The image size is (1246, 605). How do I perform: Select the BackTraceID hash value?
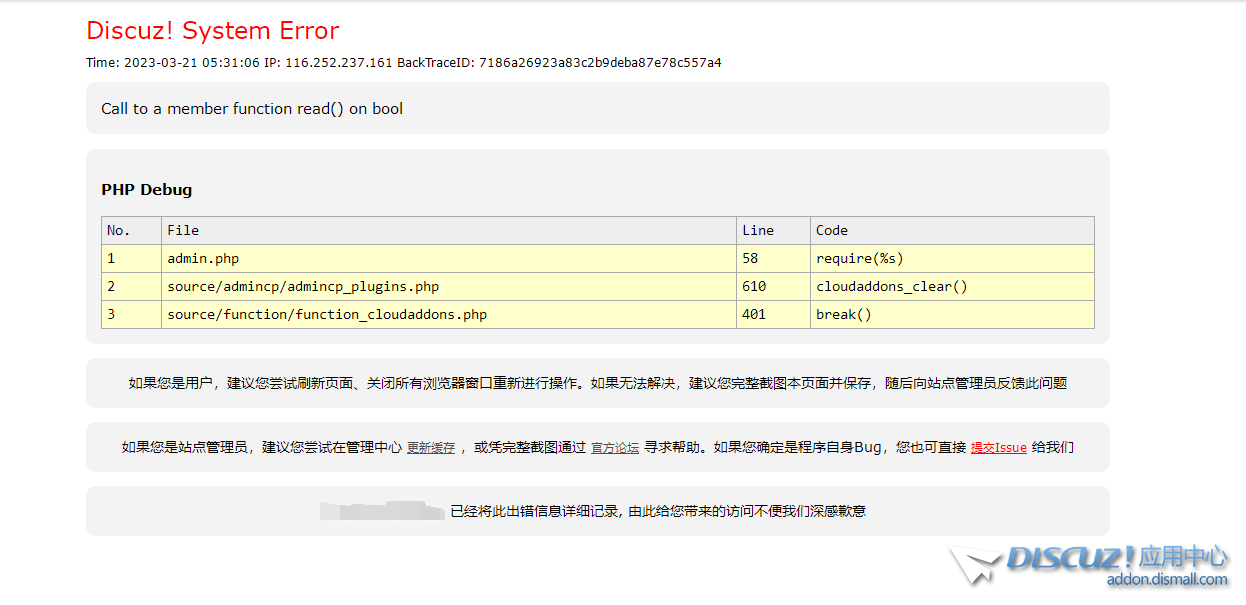pos(600,63)
